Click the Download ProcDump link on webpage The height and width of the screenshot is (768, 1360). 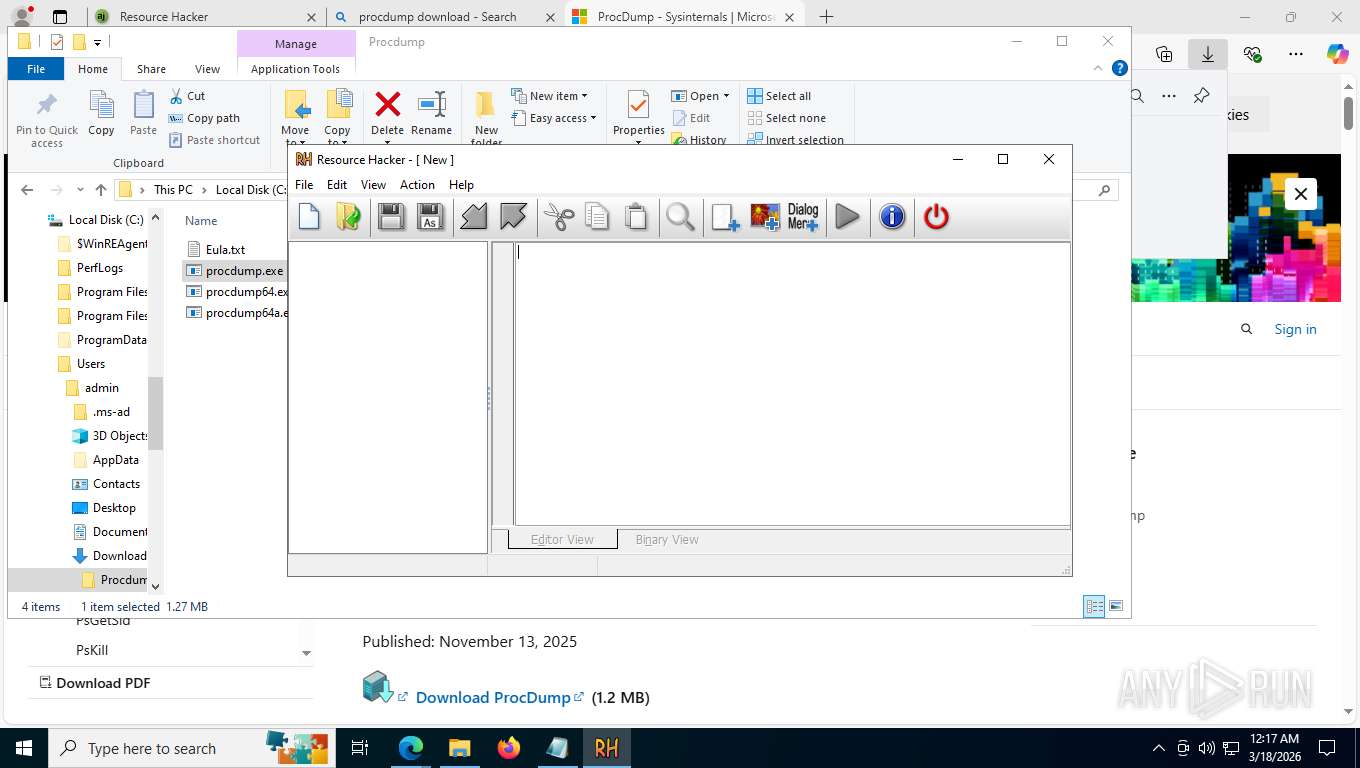coord(493,697)
